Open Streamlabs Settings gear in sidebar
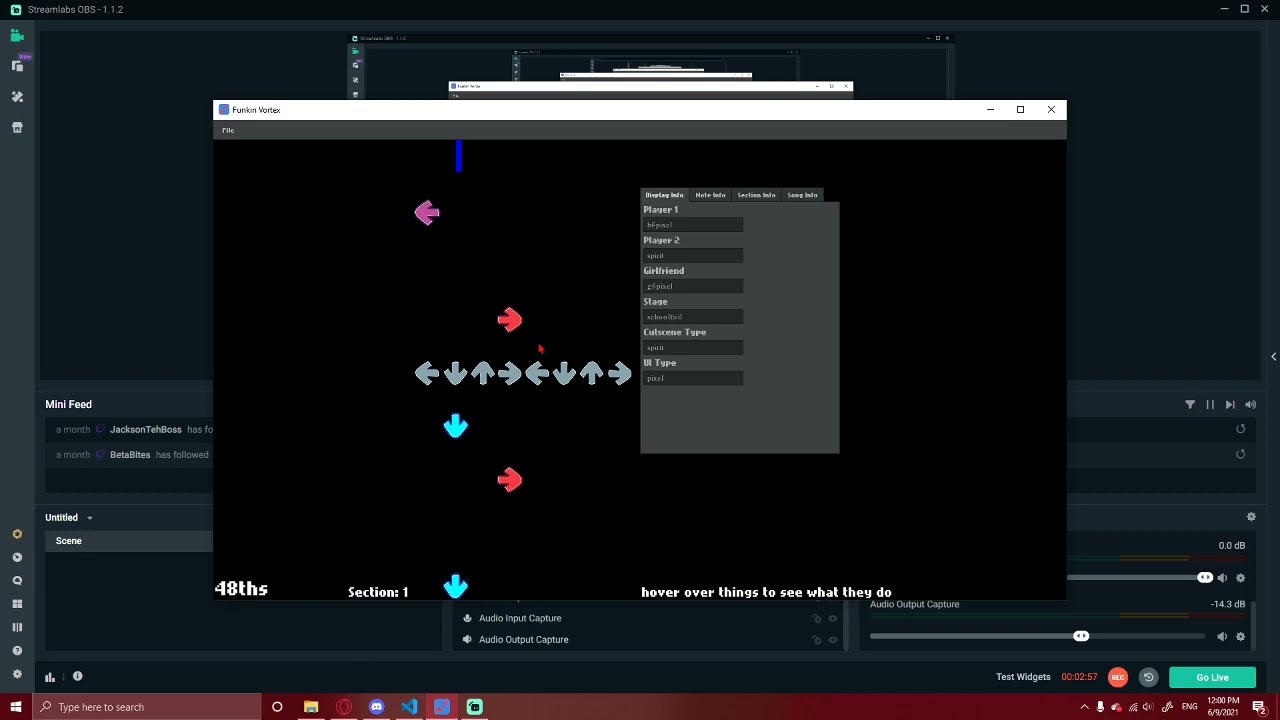Image resolution: width=1280 pixels, height=720 pixels. [x=17, y=674]
